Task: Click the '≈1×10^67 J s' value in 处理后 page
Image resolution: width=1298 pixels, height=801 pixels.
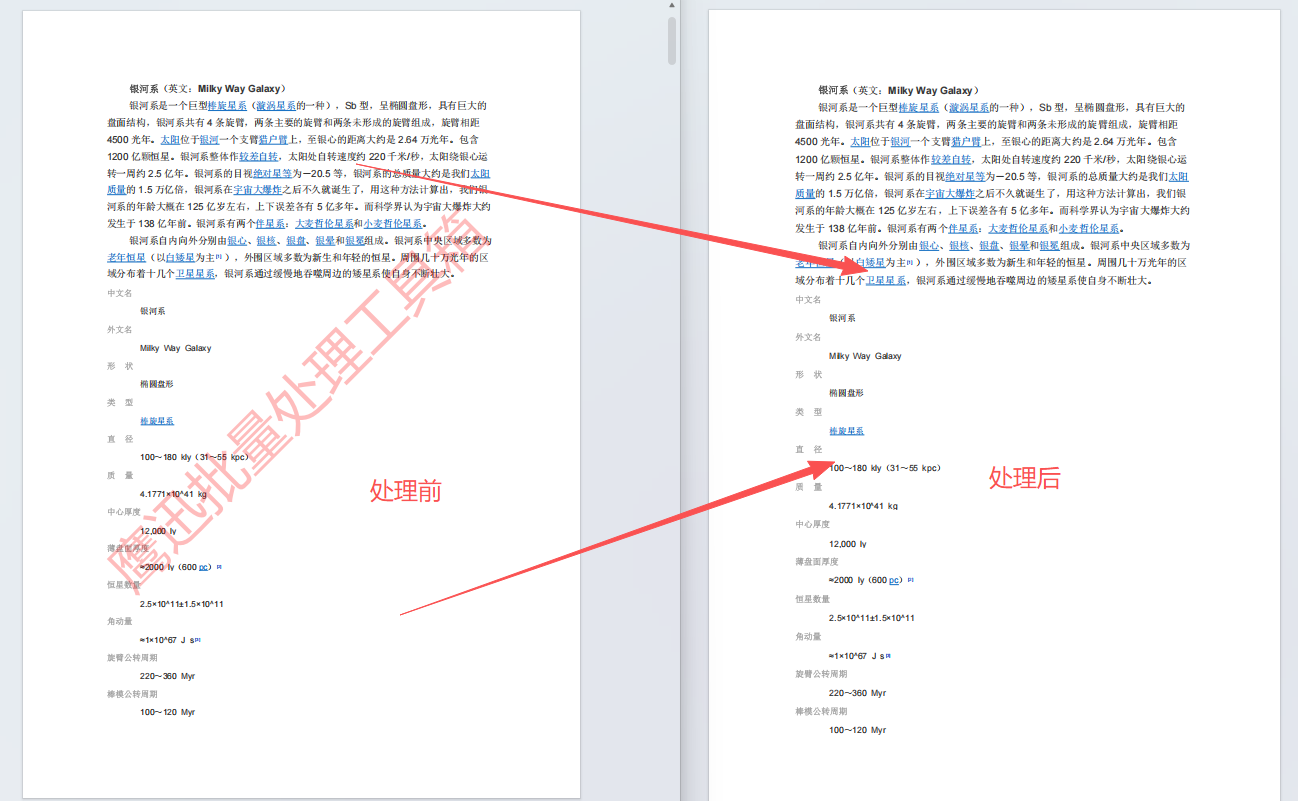Action: click(x=859, y=656)
